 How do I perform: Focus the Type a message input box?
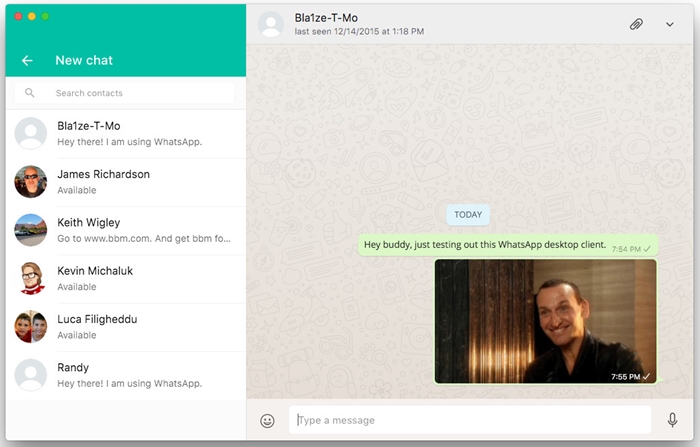tap(470, 420)
